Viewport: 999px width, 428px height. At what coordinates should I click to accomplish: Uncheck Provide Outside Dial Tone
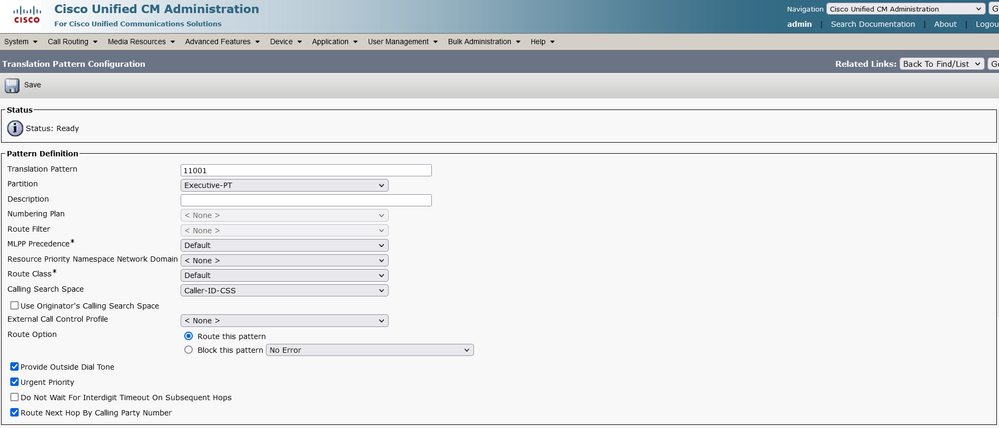click(15, 367)
